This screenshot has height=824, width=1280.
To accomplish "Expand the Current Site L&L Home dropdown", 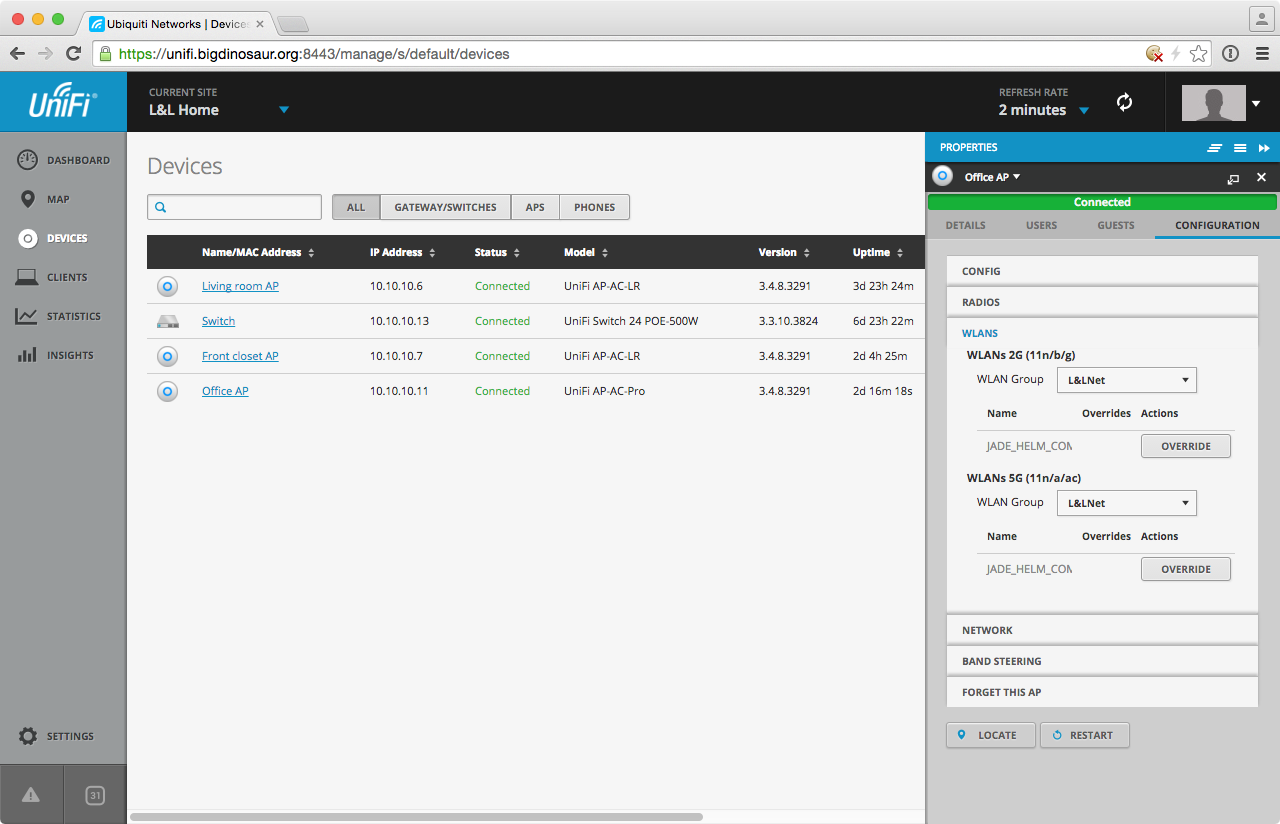I will point(283,110).
